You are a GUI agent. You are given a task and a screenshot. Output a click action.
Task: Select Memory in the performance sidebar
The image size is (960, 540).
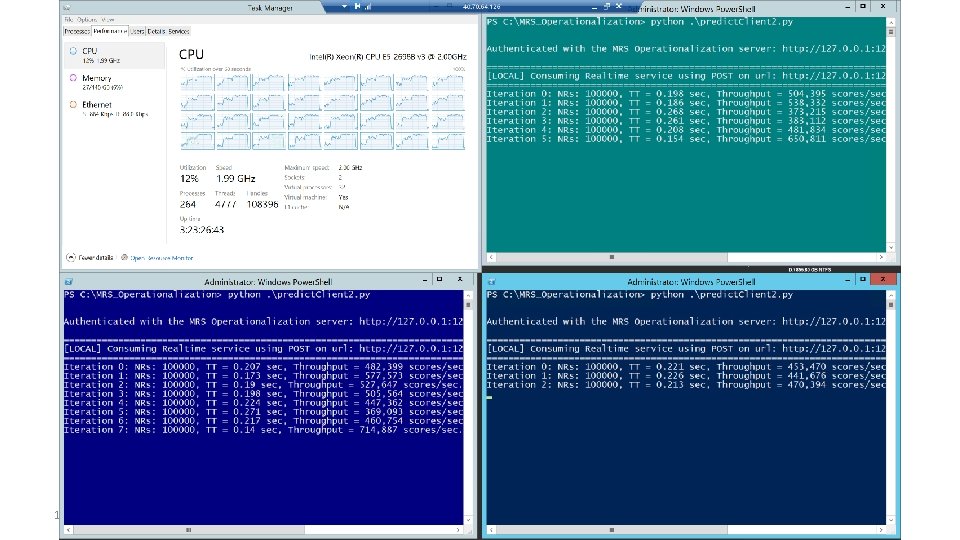(x=114, y=82)
